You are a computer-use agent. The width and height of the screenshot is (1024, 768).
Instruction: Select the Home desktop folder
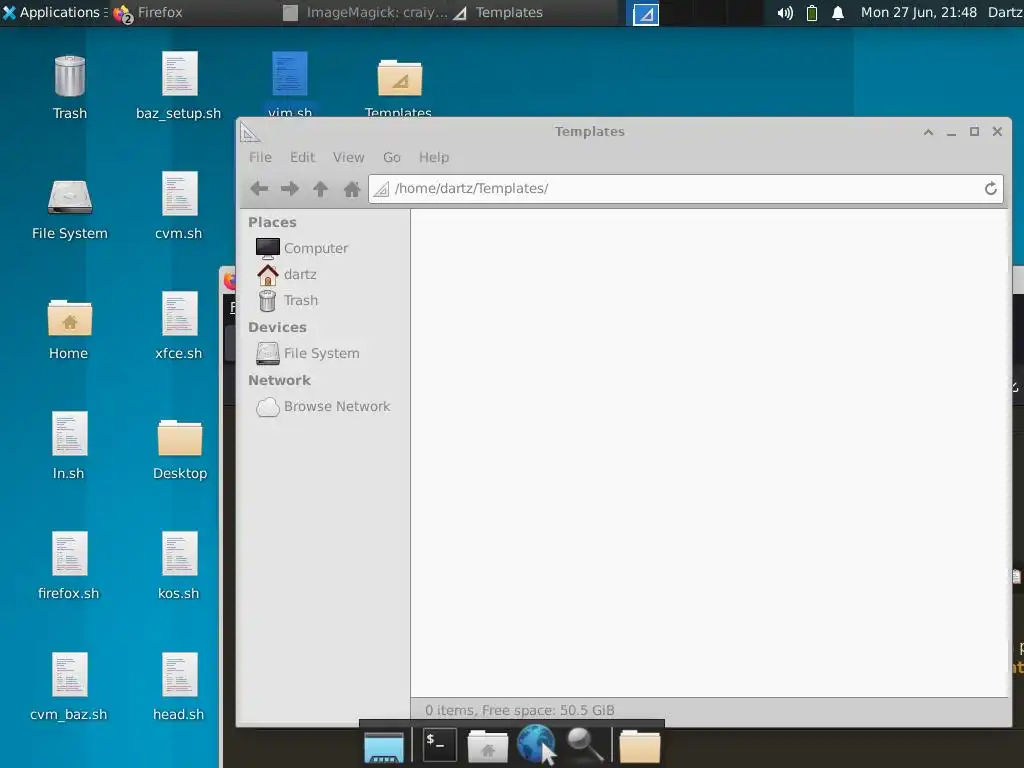click(69, 329)
